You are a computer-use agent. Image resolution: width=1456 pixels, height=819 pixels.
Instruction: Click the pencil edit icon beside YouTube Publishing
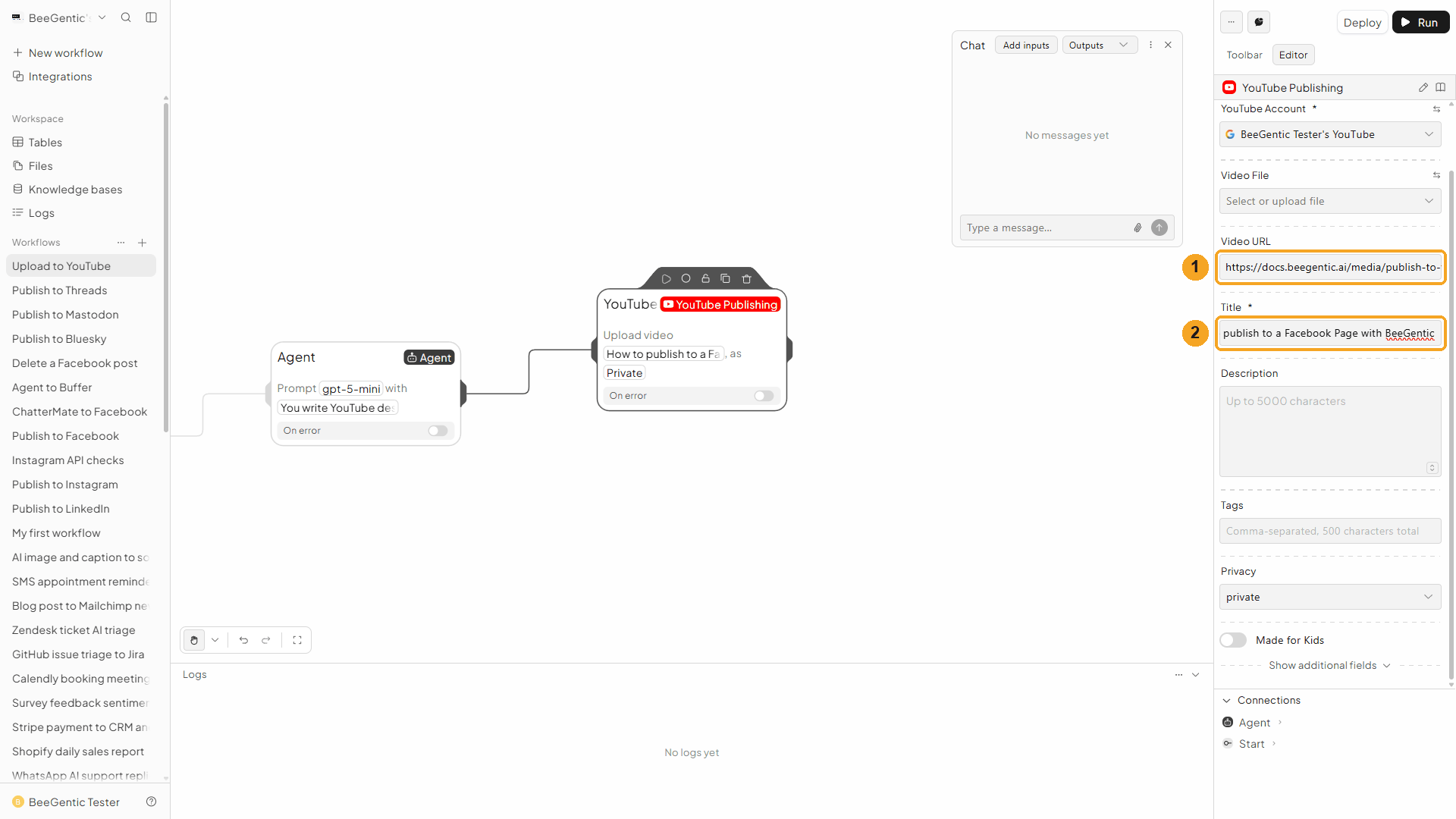(x=1423, y=87)
